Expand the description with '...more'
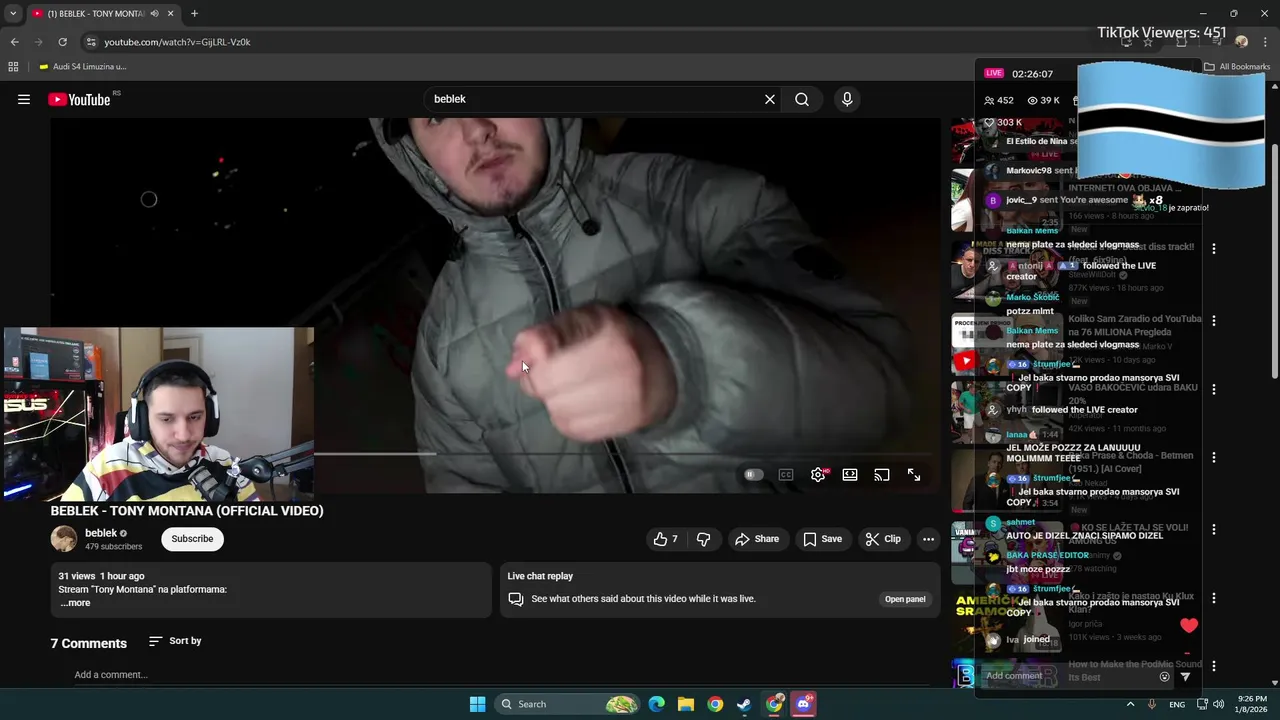This screenshot has width=1280, height=720. tap(75, 603)
